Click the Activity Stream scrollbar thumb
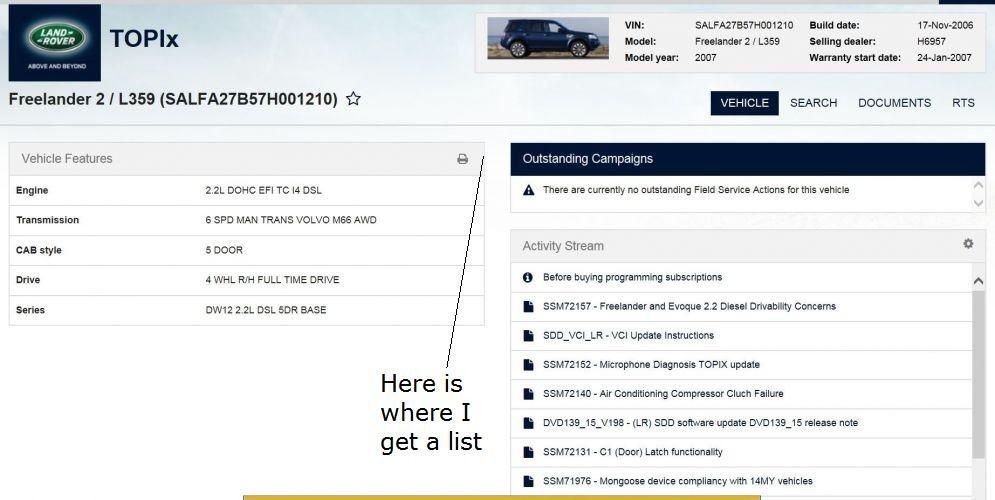 point(978,374)
